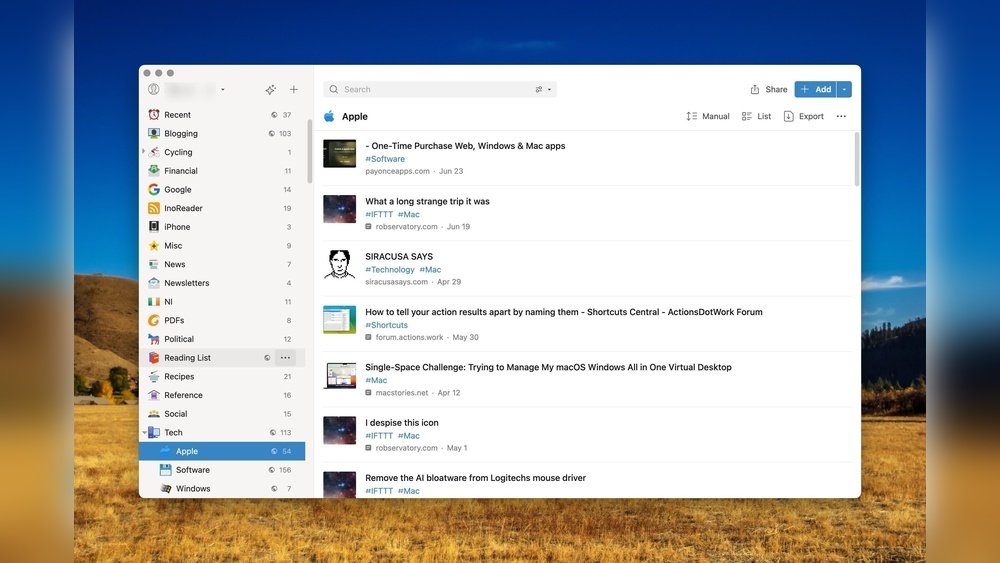
Task: Click the #Shortcuts tag
Action: pyautogui.click(x=386, y=325)
